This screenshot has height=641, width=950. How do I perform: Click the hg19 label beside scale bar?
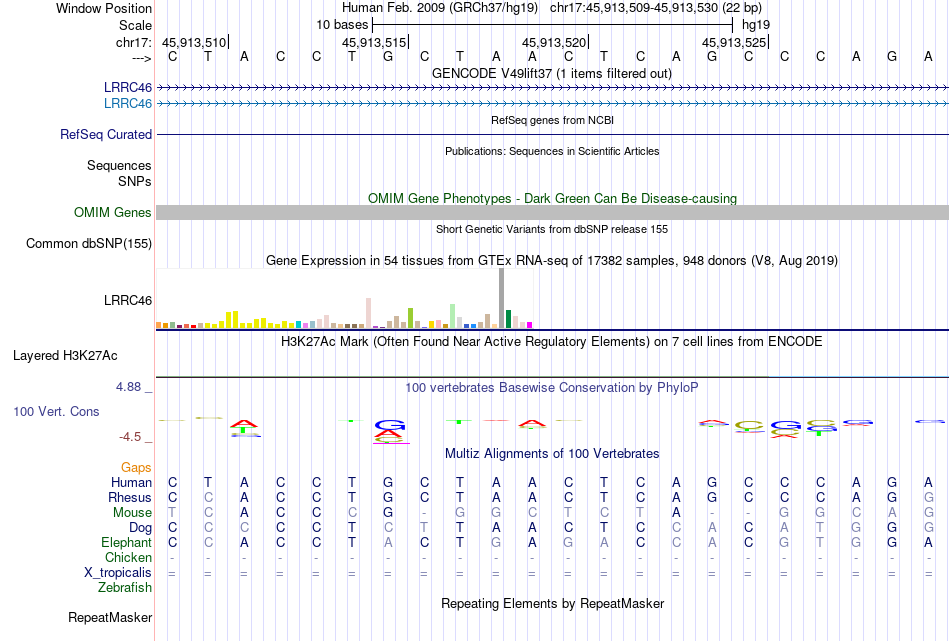tap(756, 25)
